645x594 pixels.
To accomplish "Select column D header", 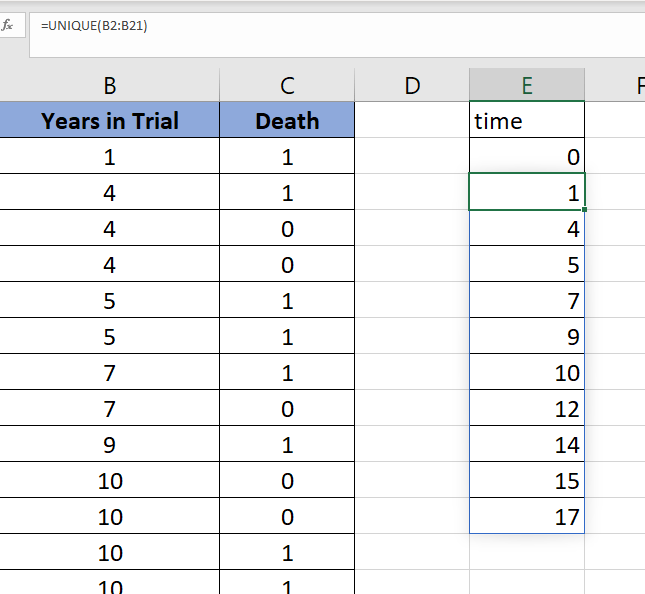I will (x=412, y=85).
